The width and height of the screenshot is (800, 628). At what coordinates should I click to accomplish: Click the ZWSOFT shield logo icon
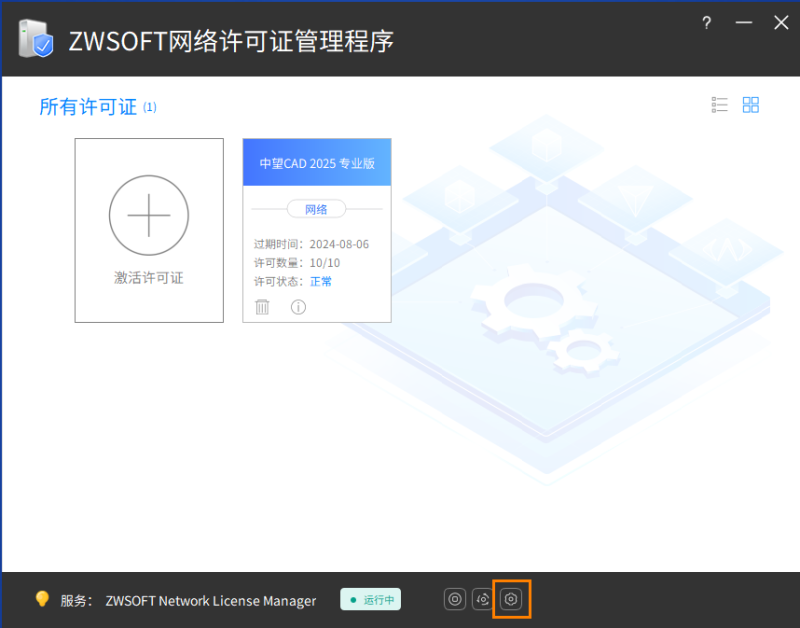[36, 40]
